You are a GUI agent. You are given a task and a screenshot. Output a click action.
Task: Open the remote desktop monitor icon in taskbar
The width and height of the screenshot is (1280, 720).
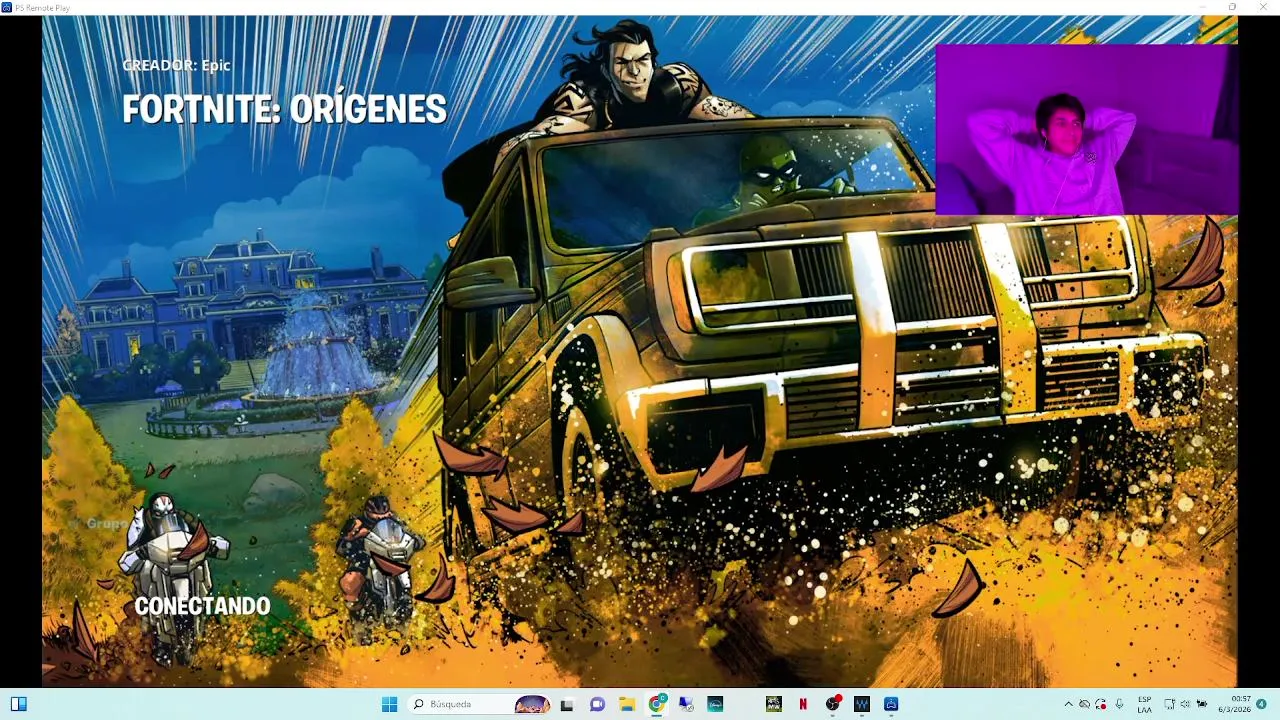click(686, 704)
